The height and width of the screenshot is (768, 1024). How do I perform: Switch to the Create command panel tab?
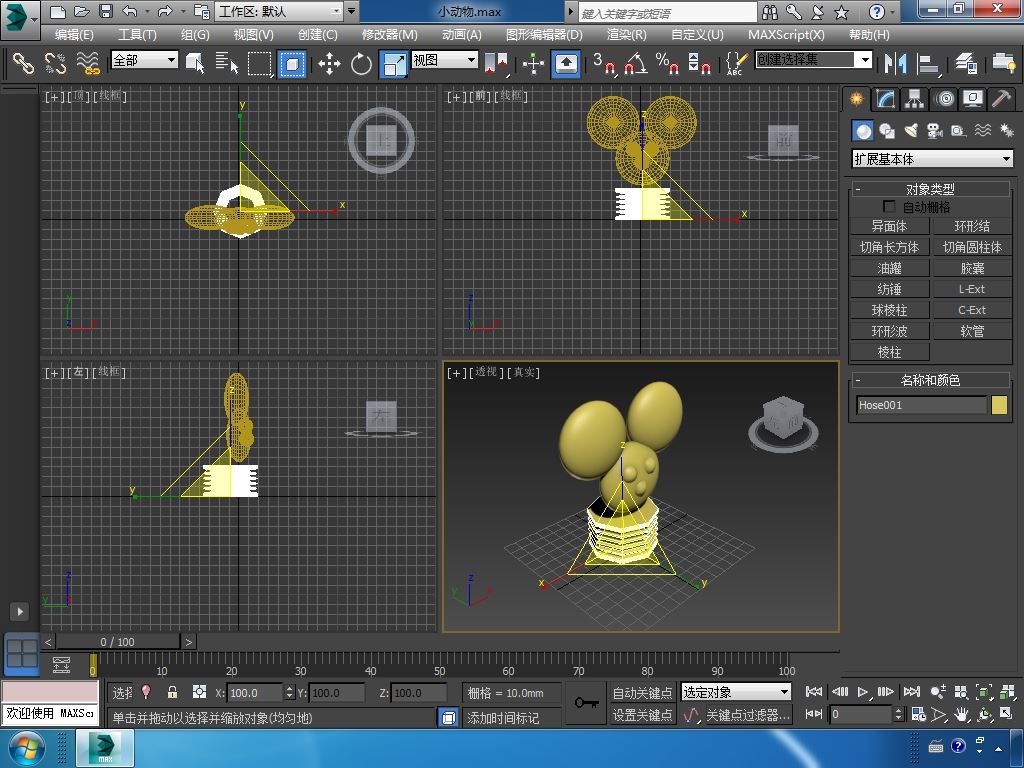856,99
